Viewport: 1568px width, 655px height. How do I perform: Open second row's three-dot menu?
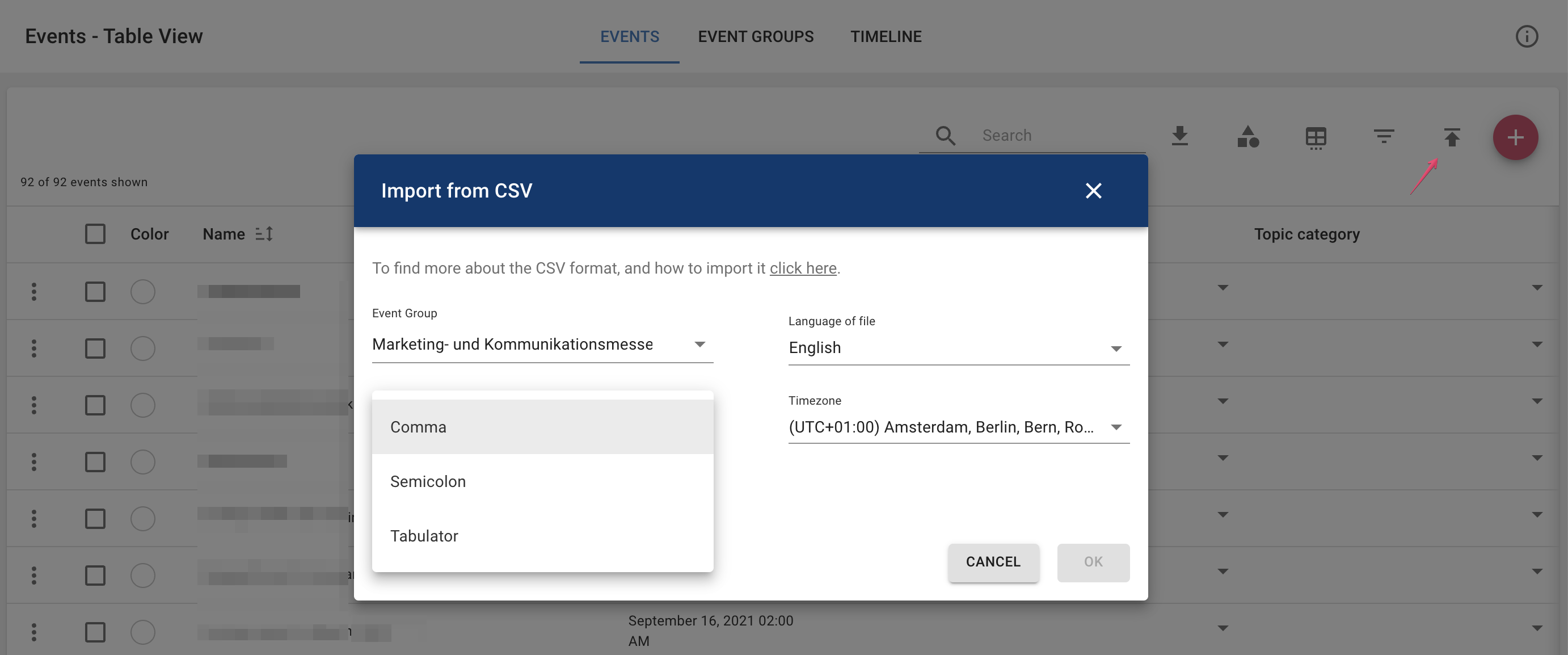[34, 348]
